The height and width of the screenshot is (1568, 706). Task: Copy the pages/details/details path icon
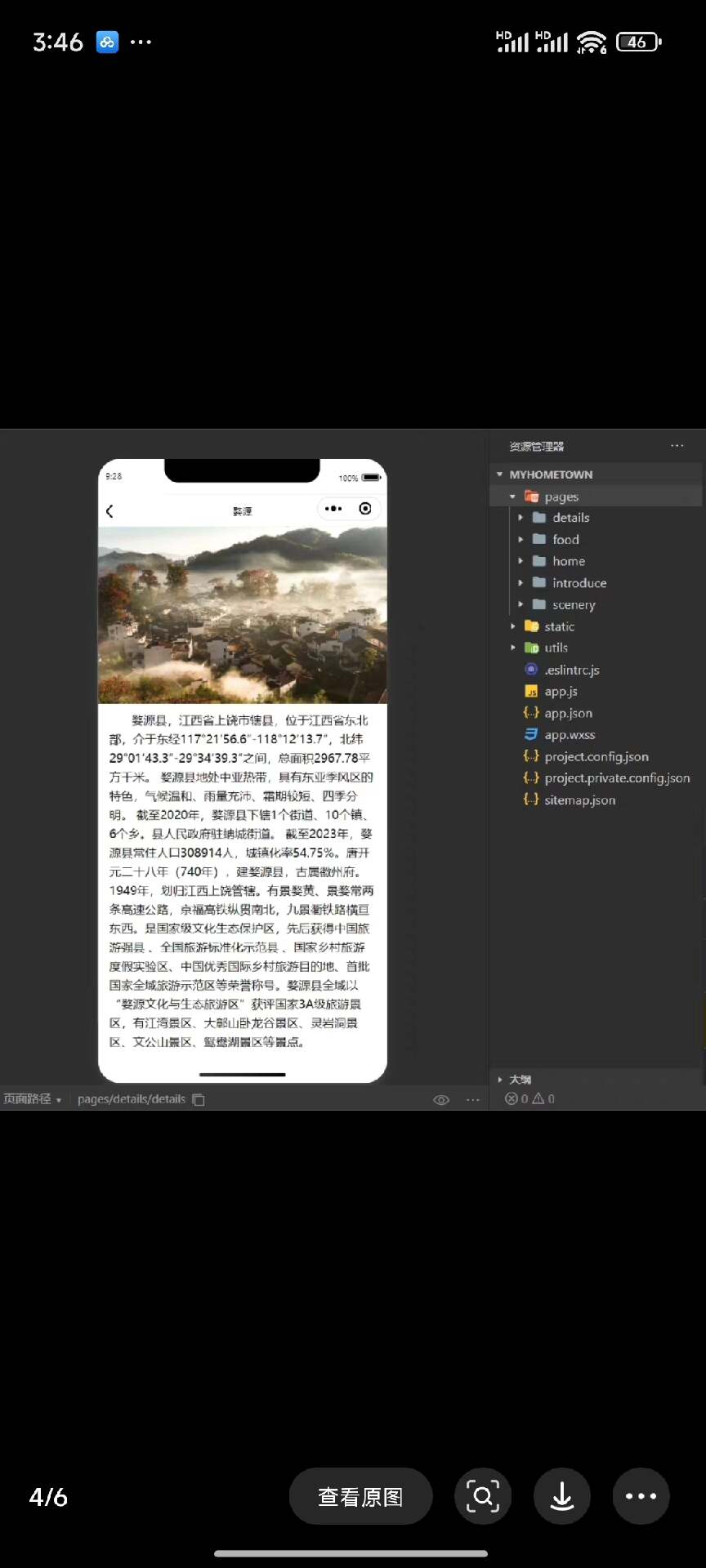[x=198, y=1100]
